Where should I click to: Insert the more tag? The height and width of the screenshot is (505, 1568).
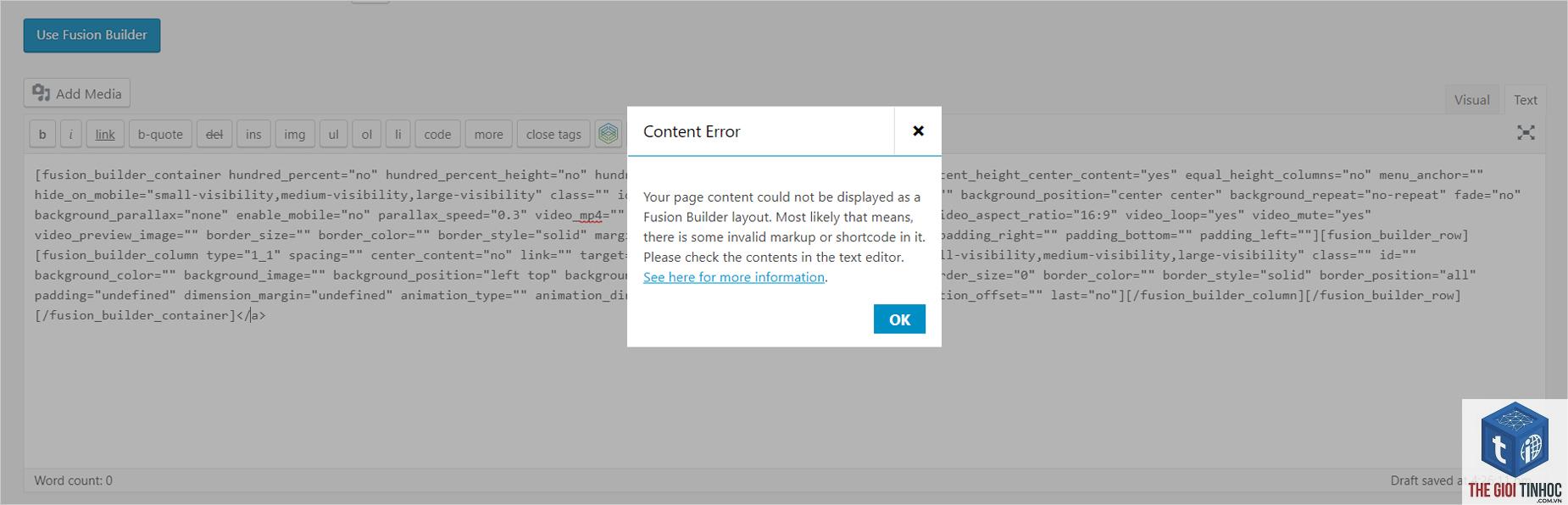click(488, 134)
